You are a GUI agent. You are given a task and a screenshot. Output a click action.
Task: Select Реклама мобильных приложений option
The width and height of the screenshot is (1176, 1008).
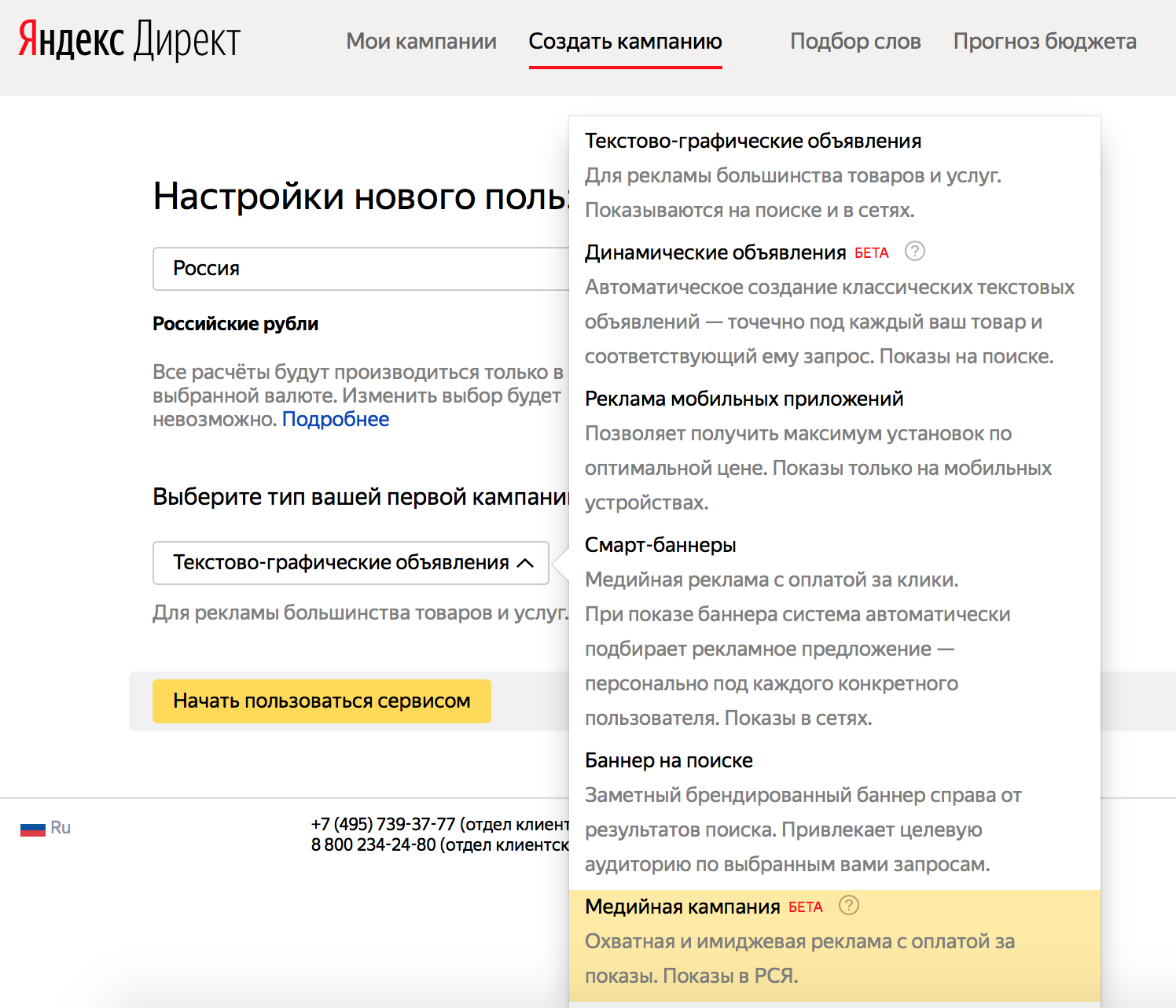click(834, 451)
